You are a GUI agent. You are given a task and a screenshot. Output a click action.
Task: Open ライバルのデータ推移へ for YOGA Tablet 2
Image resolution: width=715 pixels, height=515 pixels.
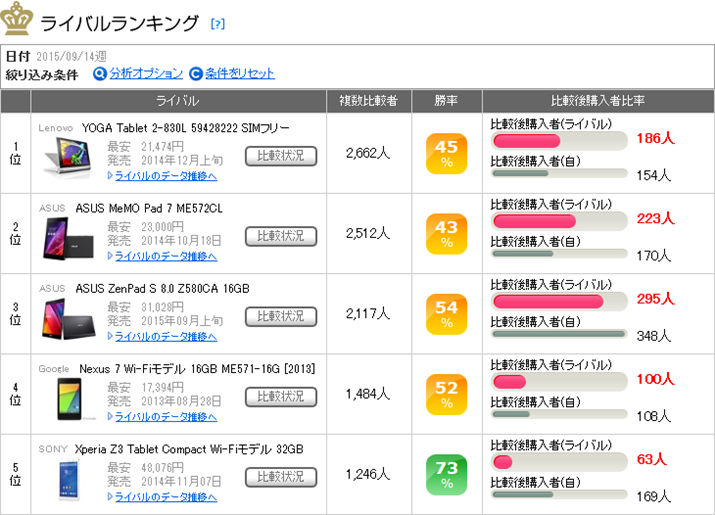(165, 176)
